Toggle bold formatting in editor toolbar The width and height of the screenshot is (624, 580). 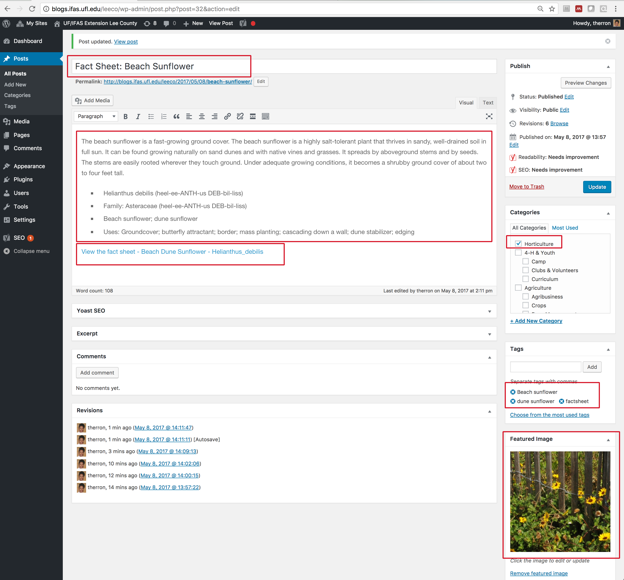[126, 117]
